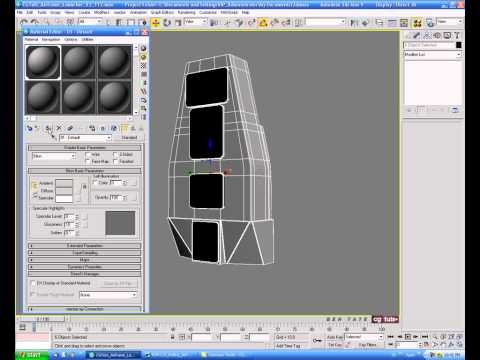Click Assign Material to Selection icon

(49, 128)
